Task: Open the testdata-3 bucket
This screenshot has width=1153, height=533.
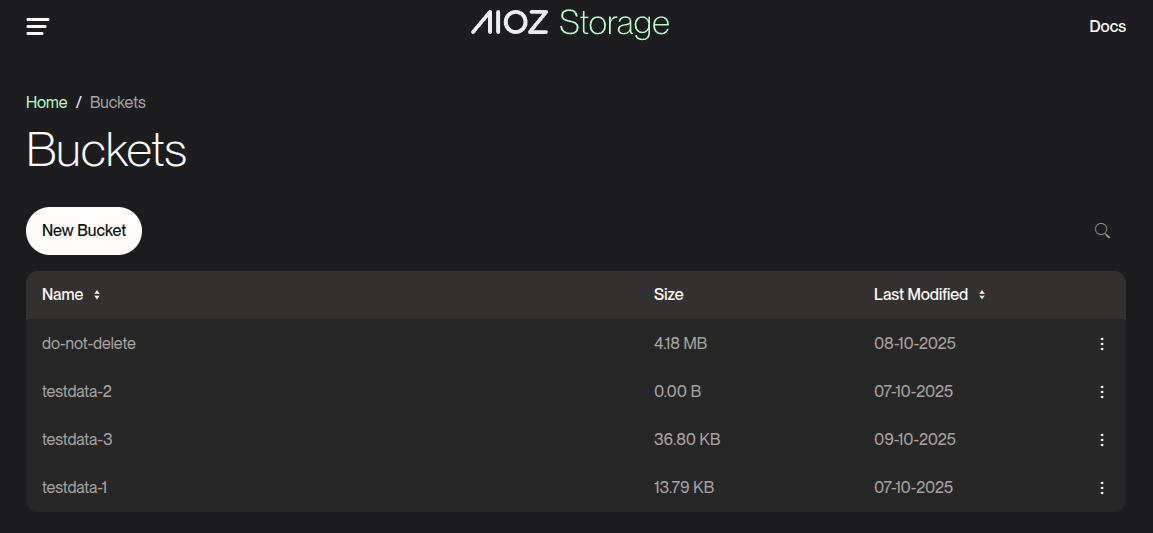Action: point(77,440)
